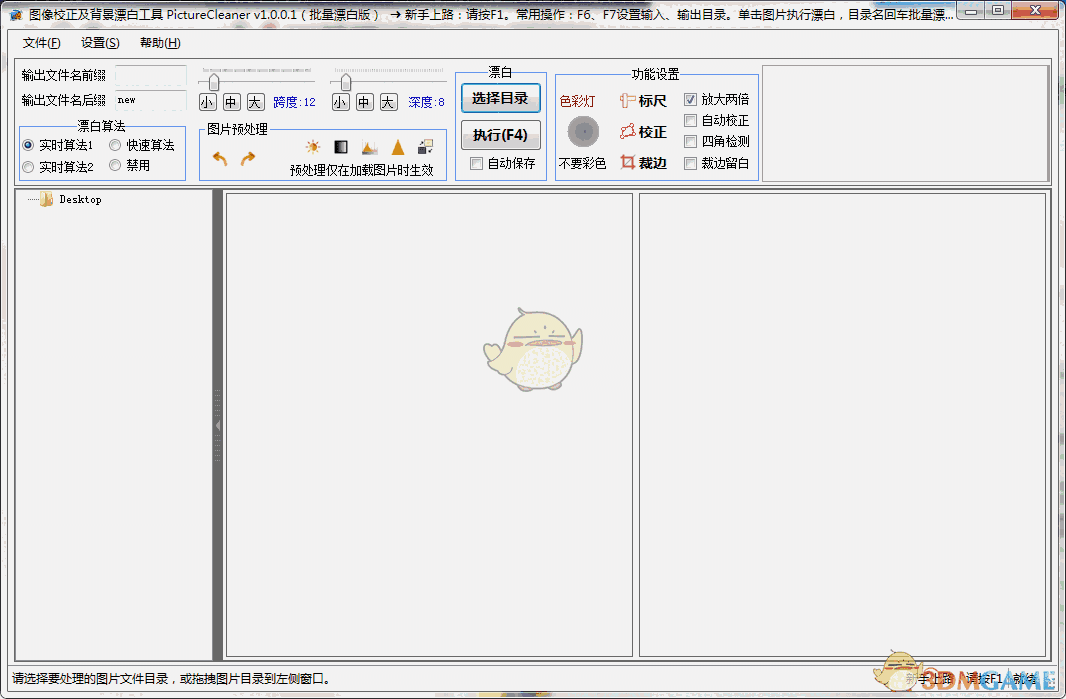
Task: Select the orange triangle sharpen icon
Action: point(397,146)
